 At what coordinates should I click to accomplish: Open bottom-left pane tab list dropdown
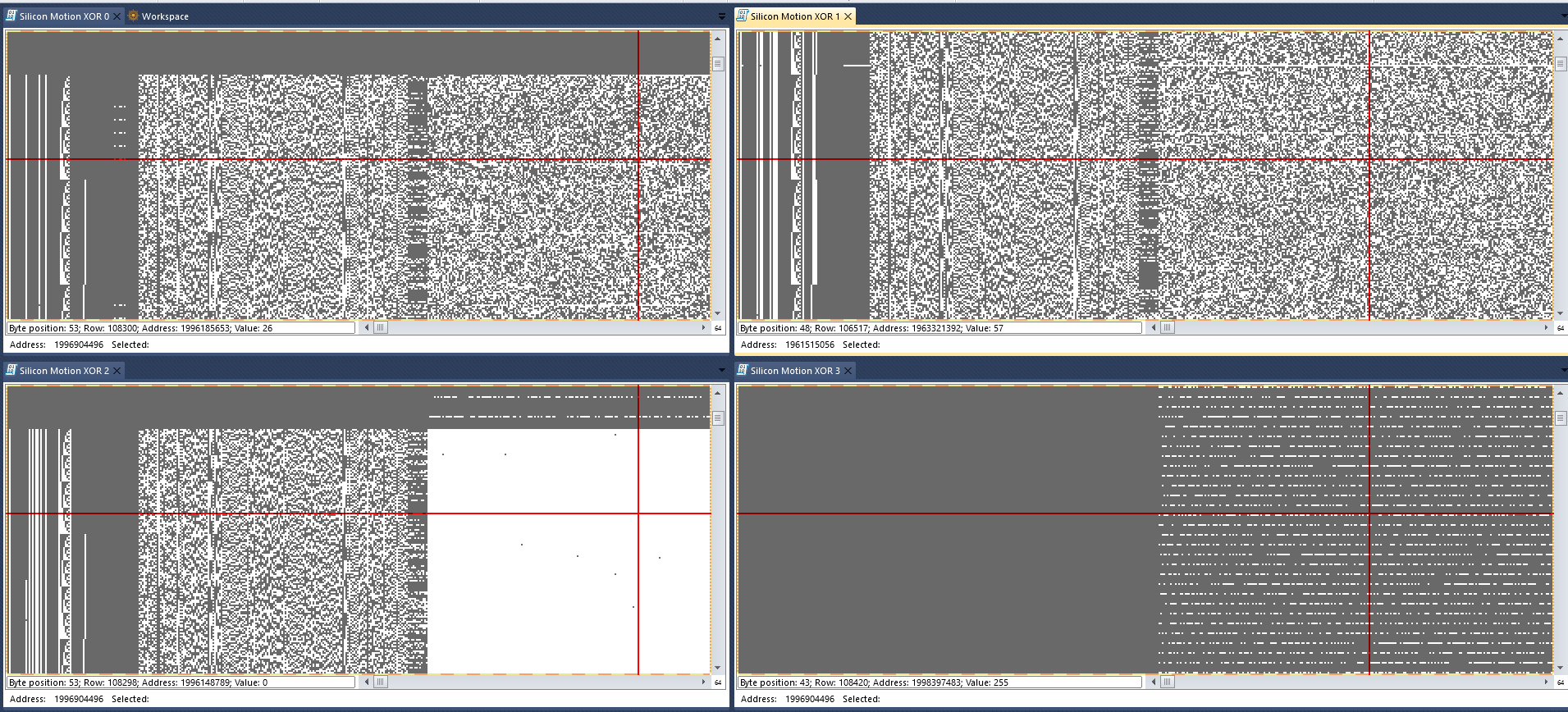[721, 371]
